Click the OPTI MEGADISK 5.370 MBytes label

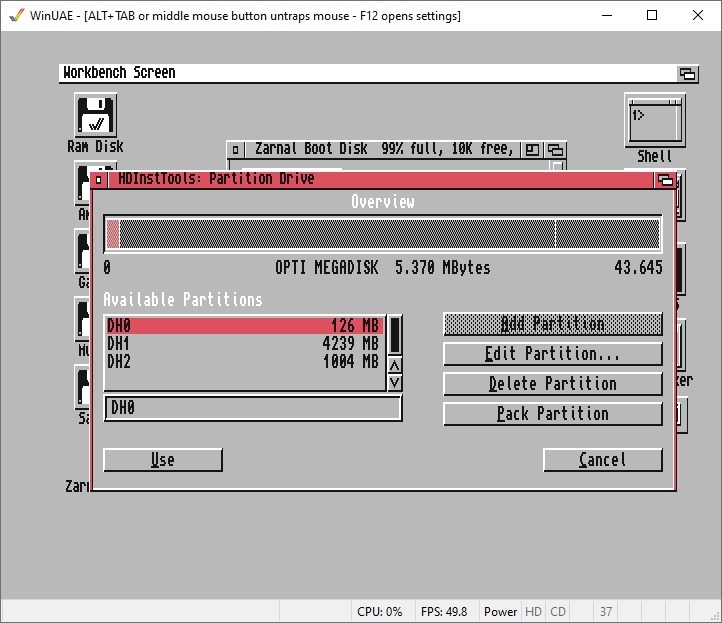click(383, 268)
